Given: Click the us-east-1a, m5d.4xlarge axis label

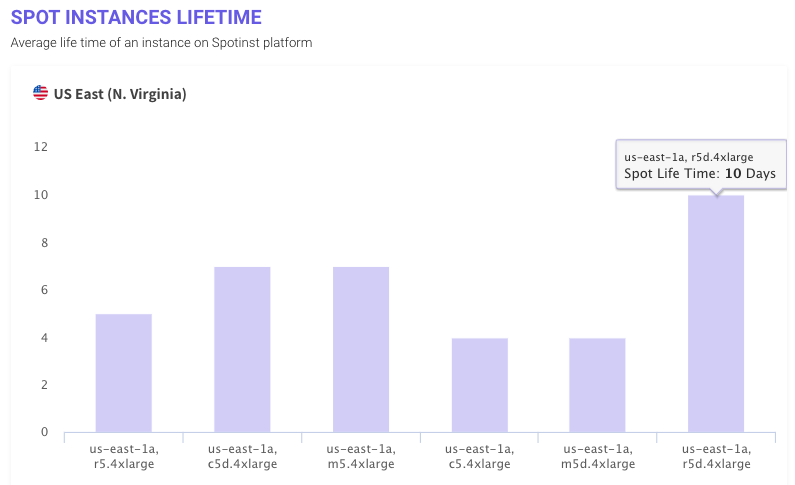Looking at the screenshot, I should tap(598, 456).
